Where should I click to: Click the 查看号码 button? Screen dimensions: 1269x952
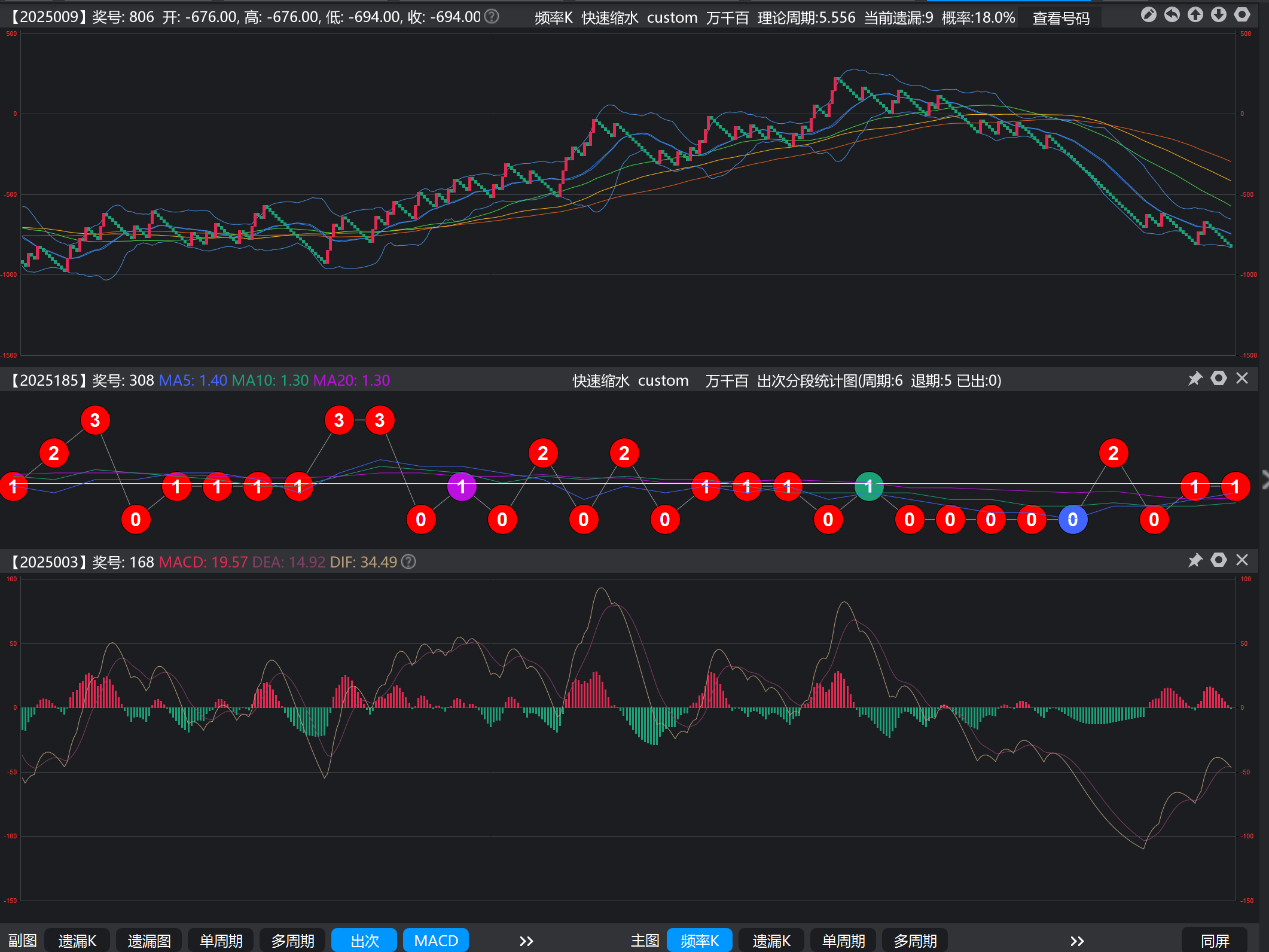1061,19
